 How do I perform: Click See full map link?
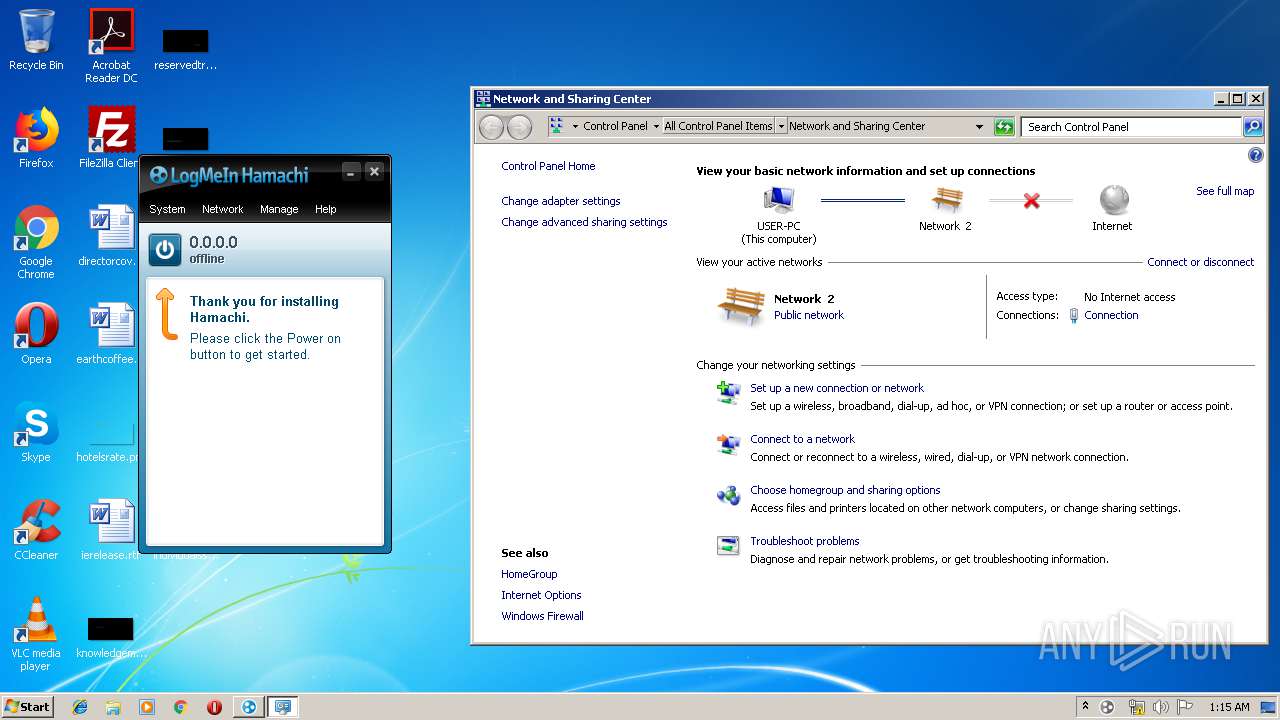coord(1225,191)
